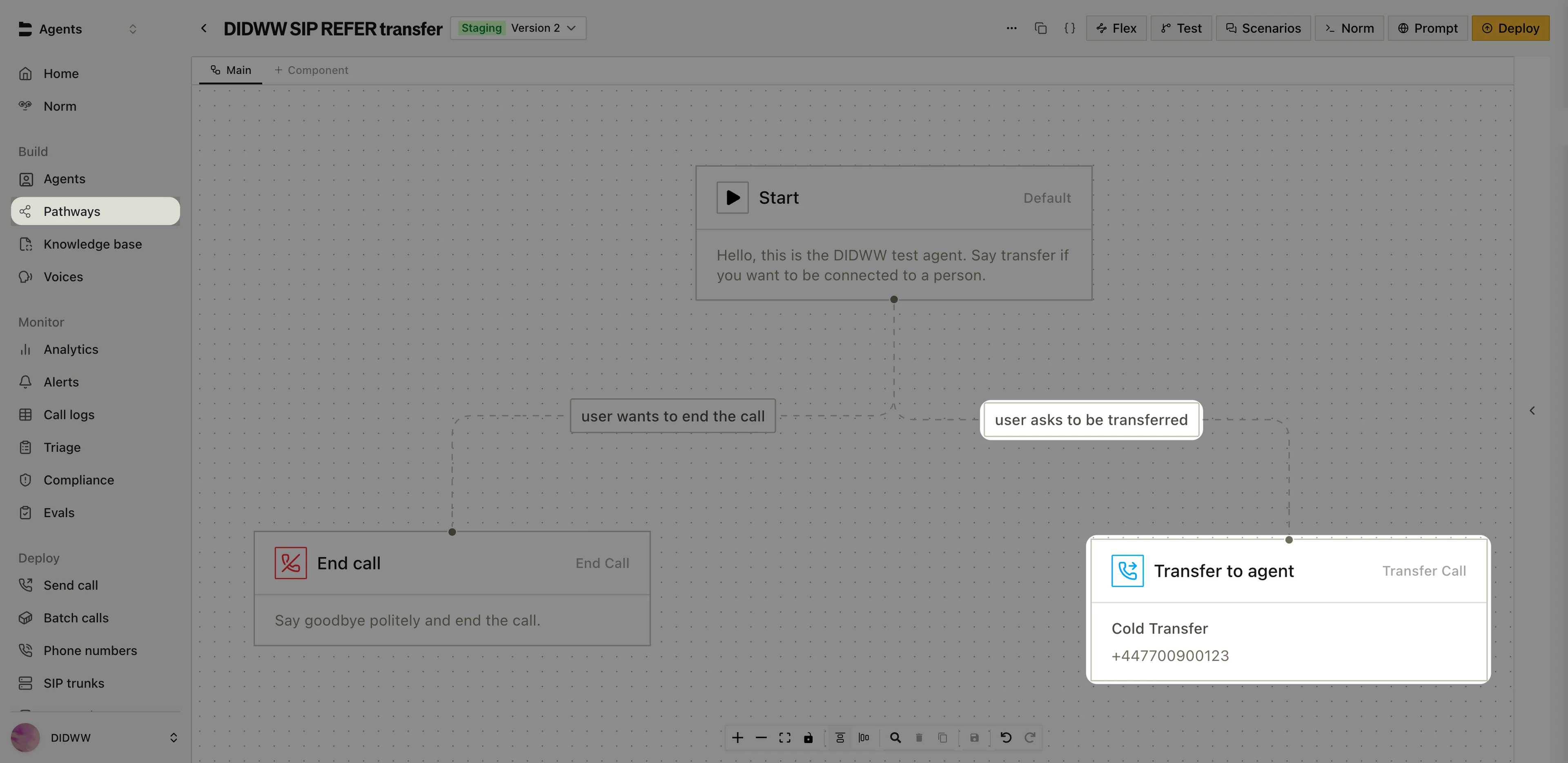1568x763 pixels.
Task: Expand the DIDWW account menu
Action: (x=95, y=737)
